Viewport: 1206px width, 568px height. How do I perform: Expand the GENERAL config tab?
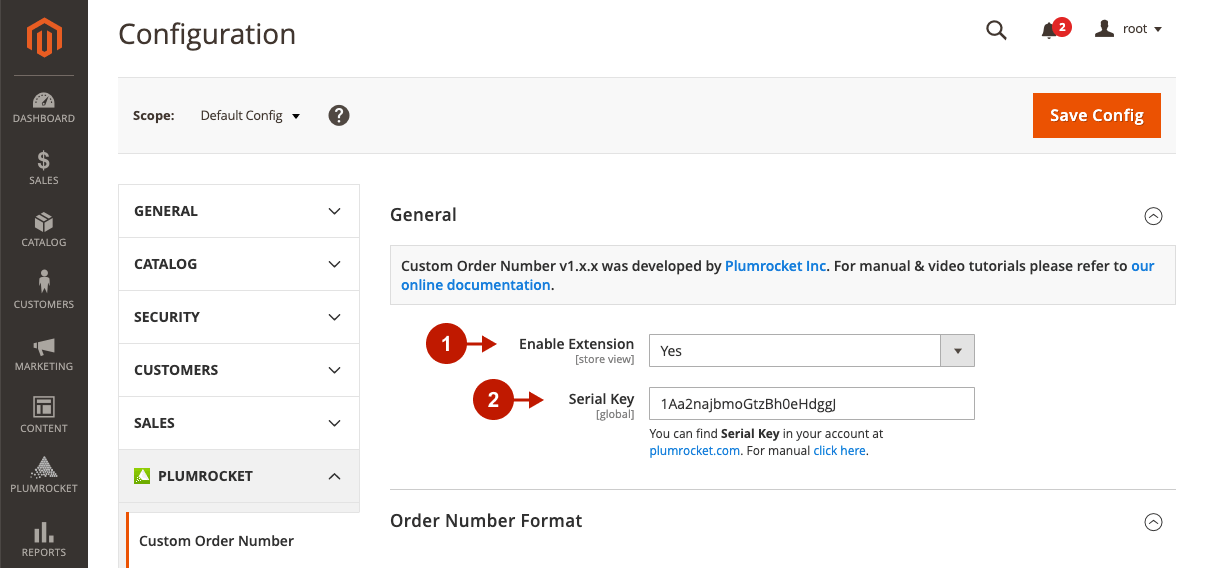[239, 211]
